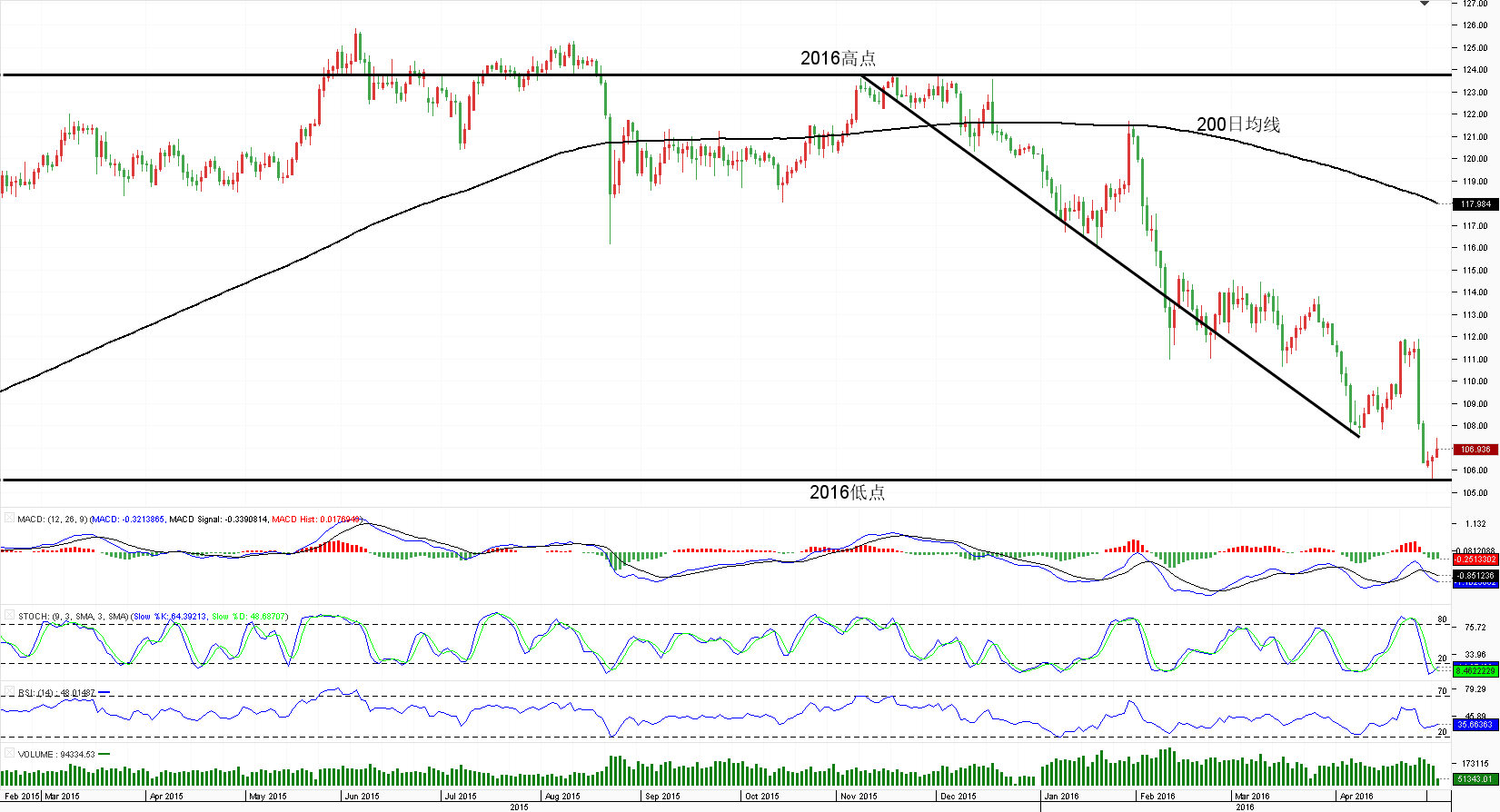1500x812 pixels.
Task: Click the Jun 2015 date on time axis
Action: pyautogui.click(x=362, y=797)
